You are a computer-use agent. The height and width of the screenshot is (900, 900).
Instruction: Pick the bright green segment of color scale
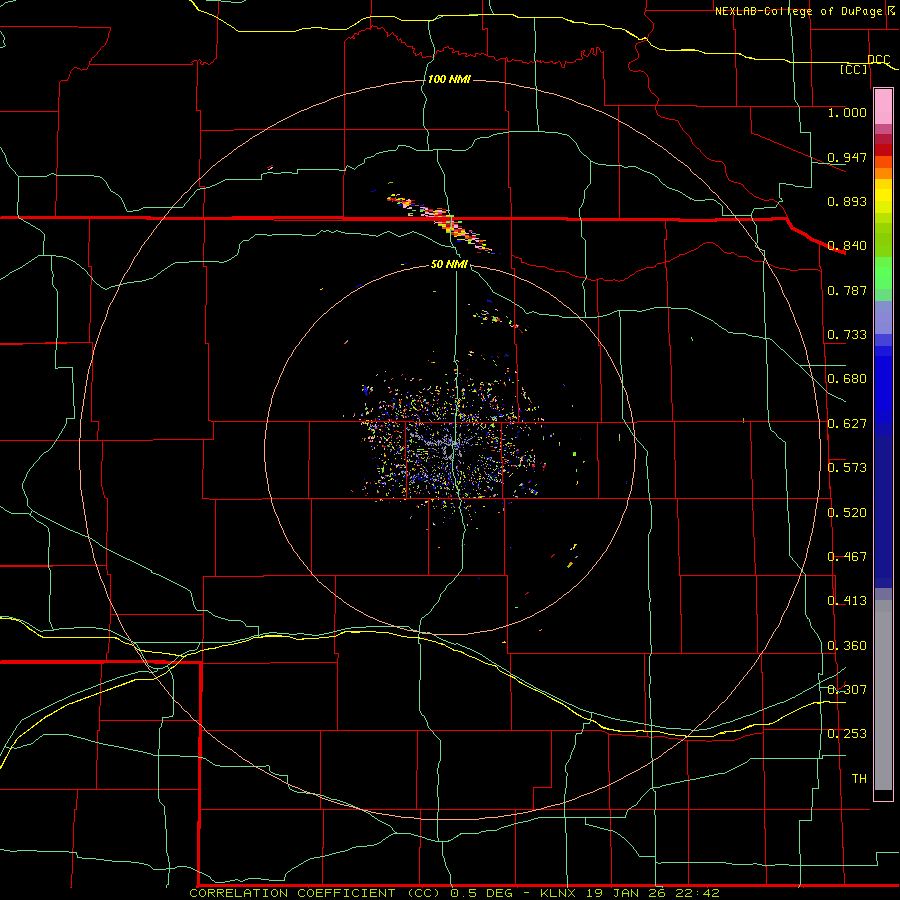point(883,273)
